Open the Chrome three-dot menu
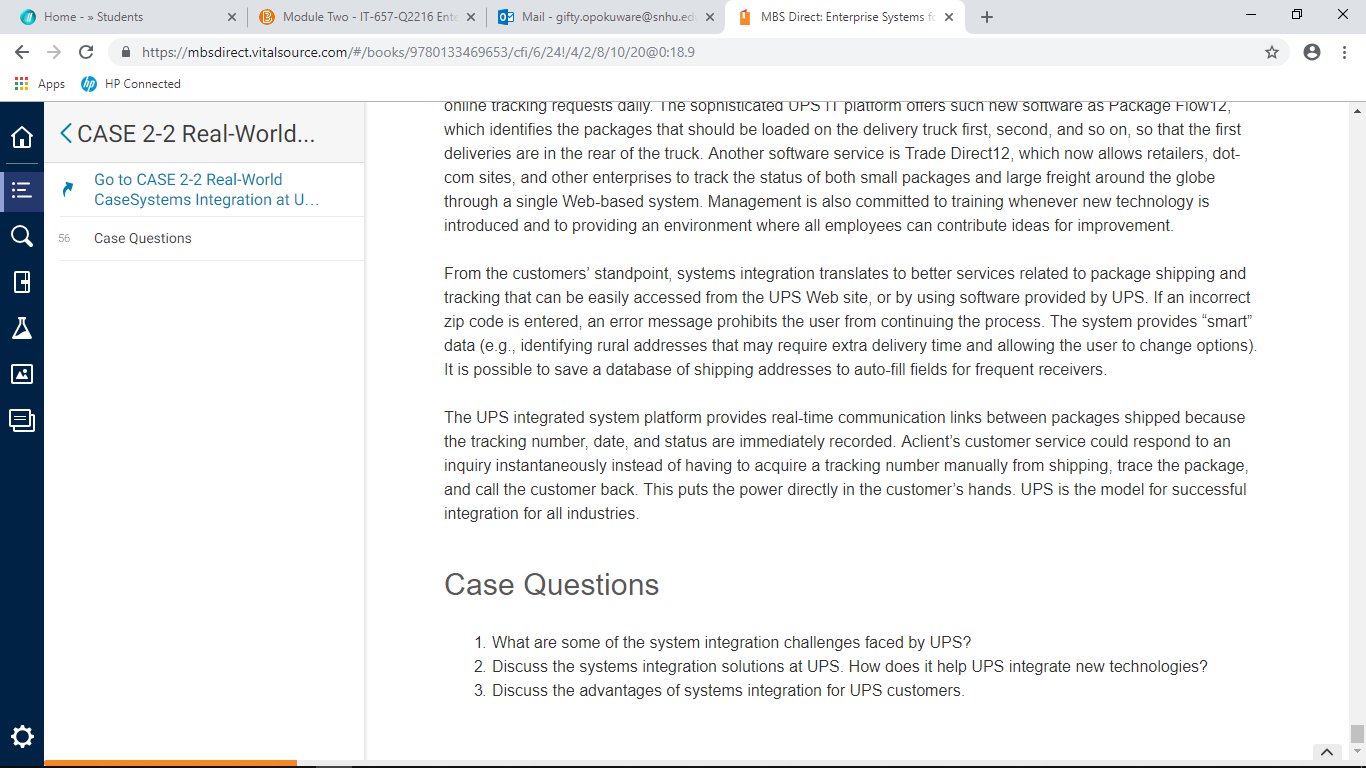 [x=1344, y=52]
